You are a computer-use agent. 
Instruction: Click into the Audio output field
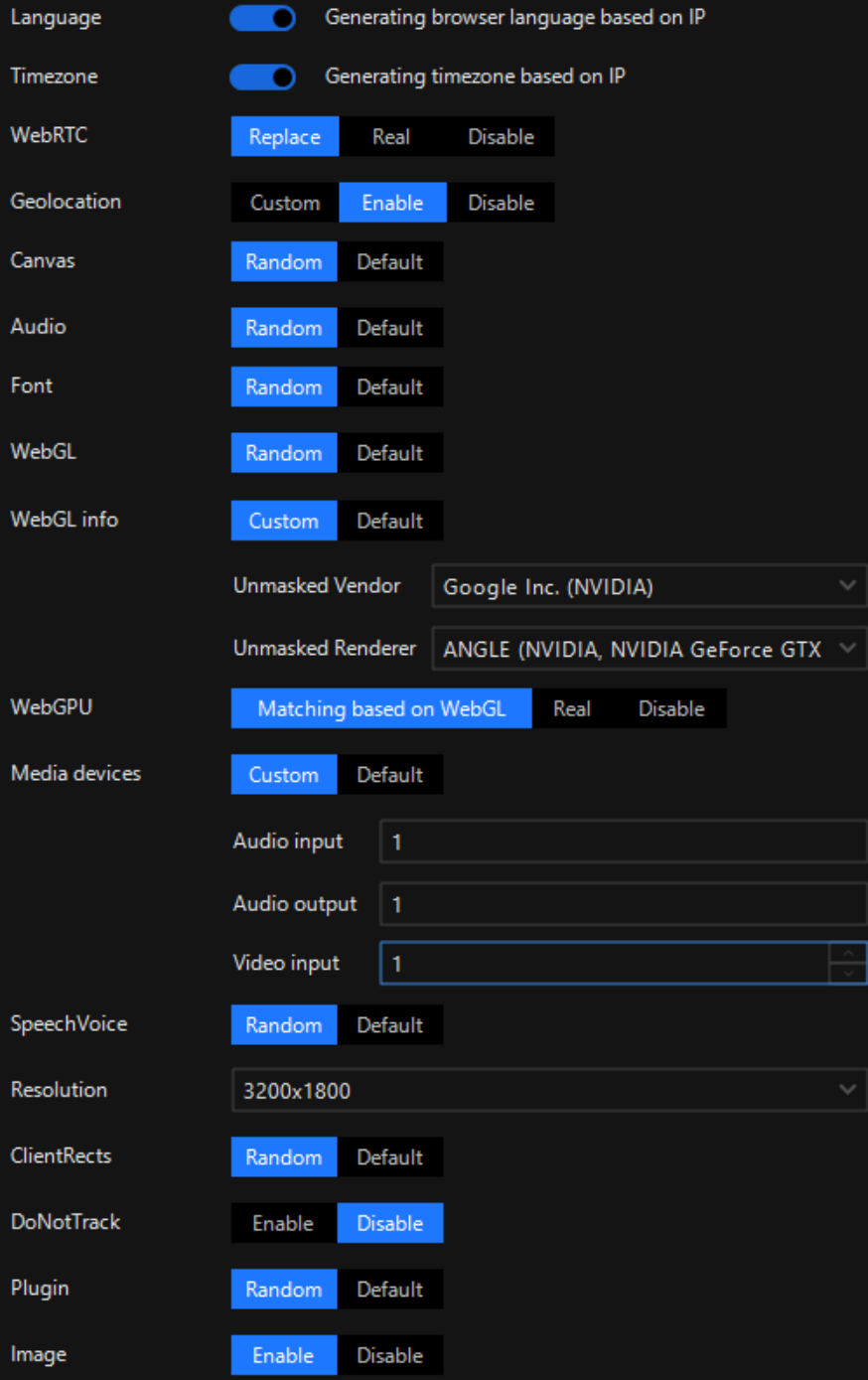pos(623,905)
